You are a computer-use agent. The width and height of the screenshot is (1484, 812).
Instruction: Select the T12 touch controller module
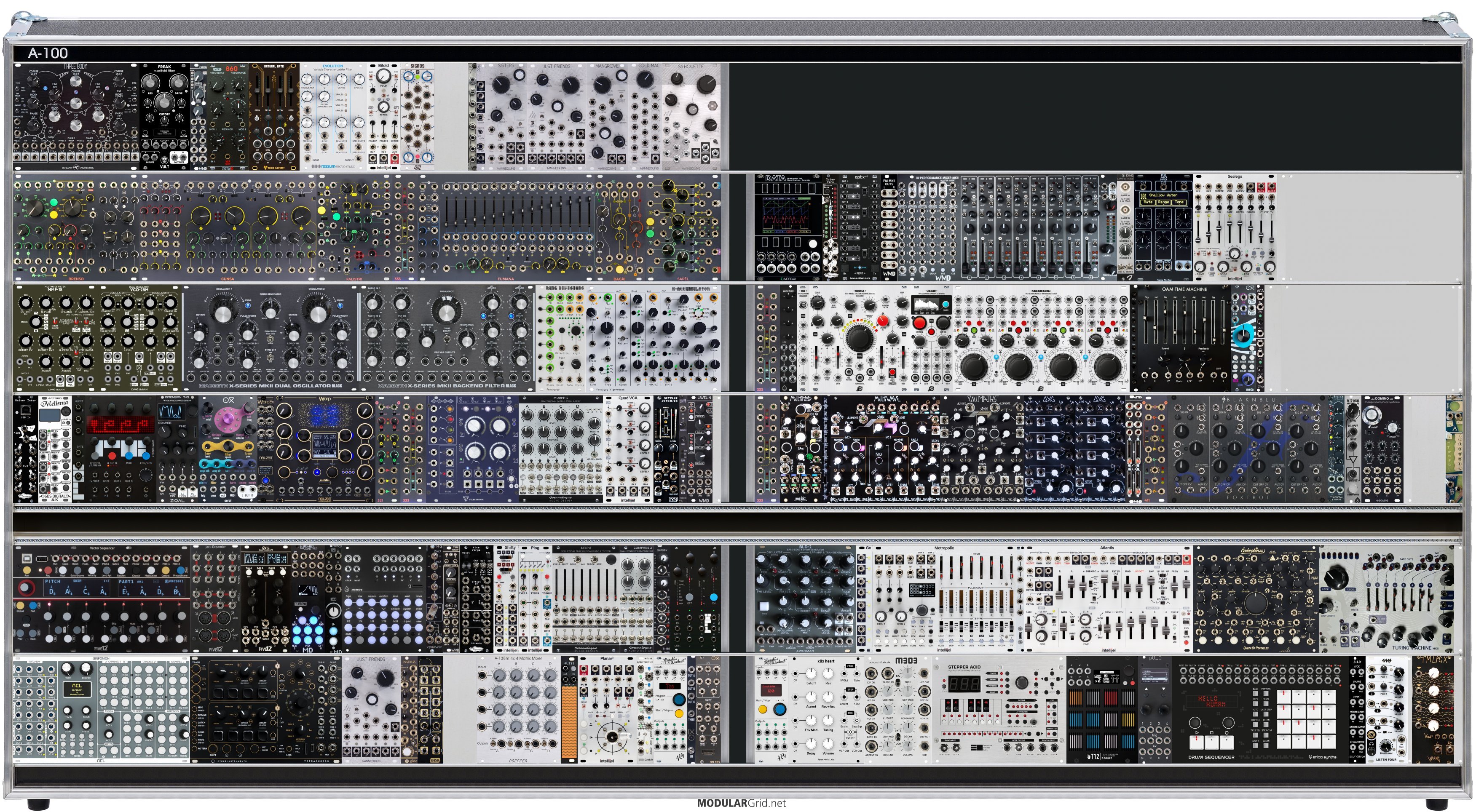point(1101,710)
